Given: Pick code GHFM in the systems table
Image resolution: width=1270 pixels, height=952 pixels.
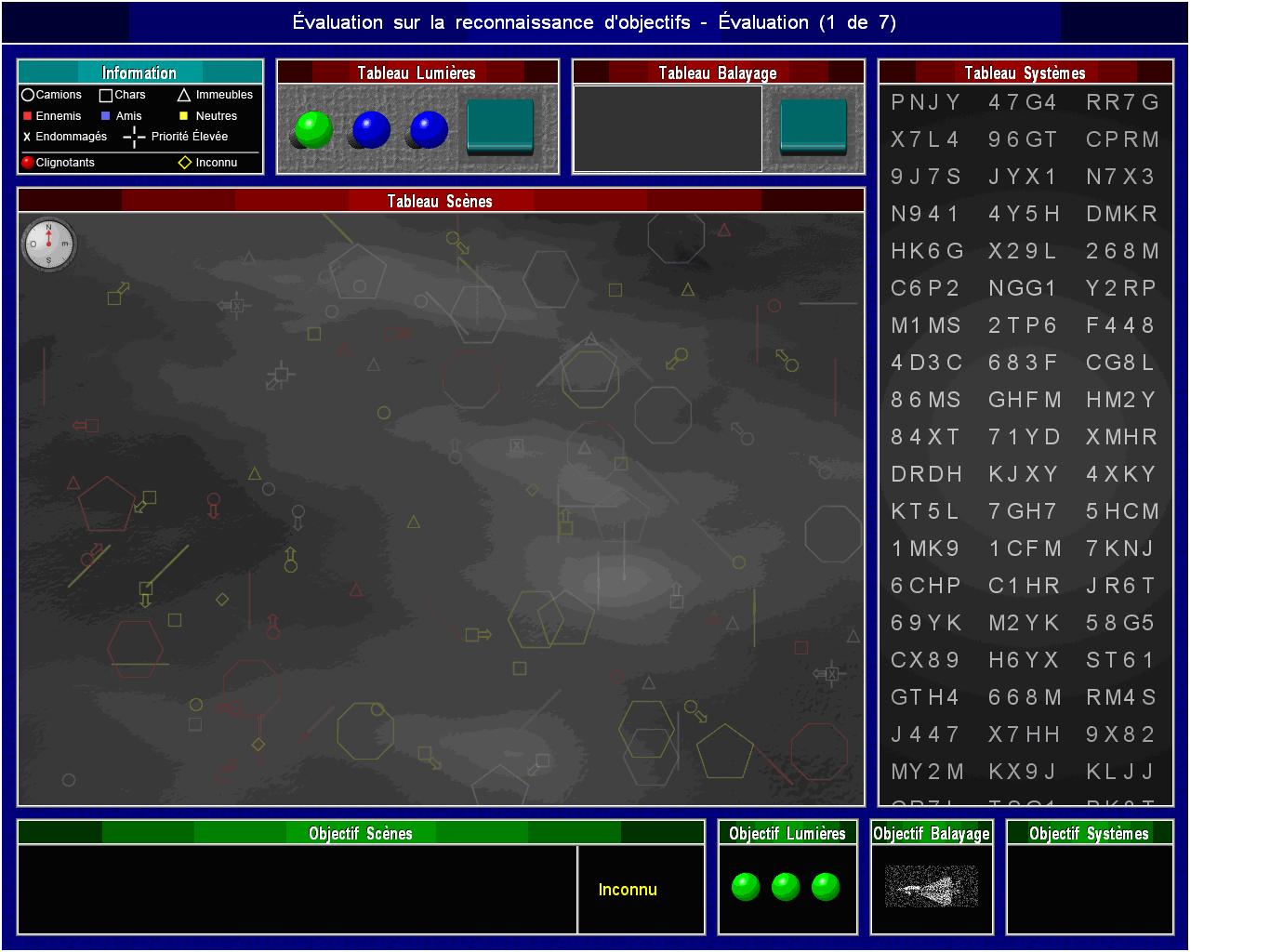Looking at the screenshot, I should click(1025, 400).
